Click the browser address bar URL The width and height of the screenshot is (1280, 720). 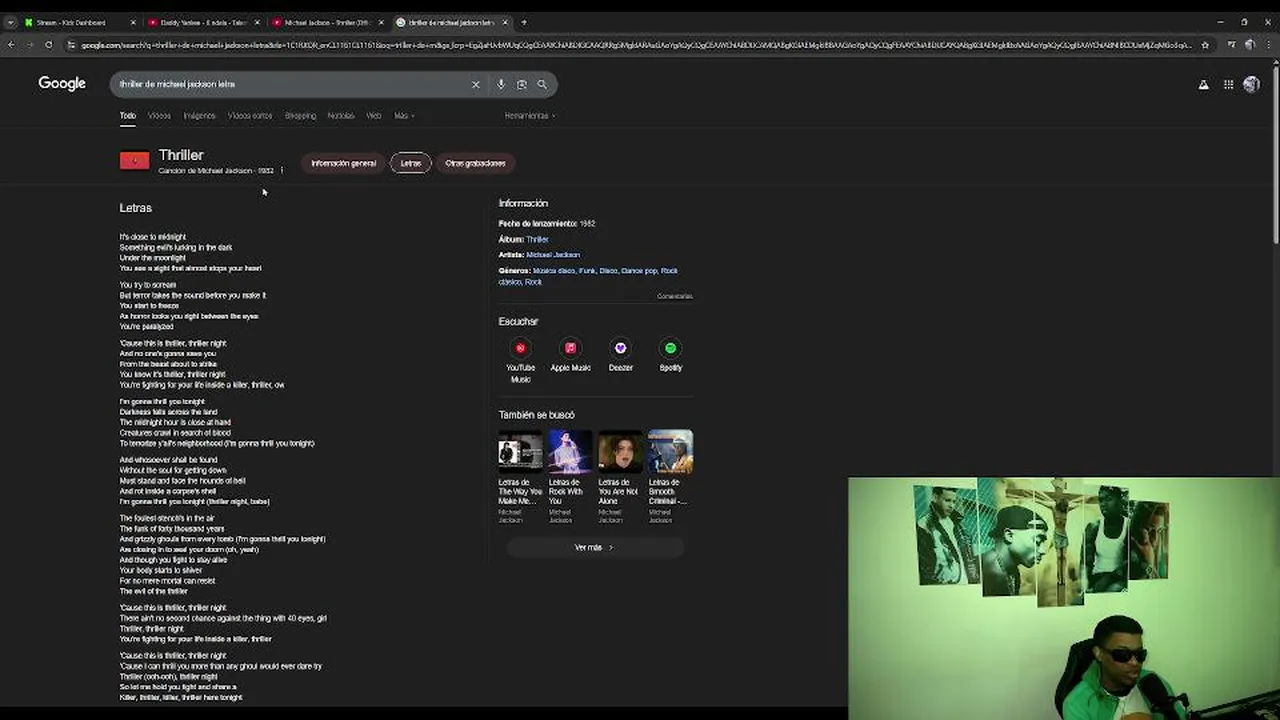(x=636, y=45)
